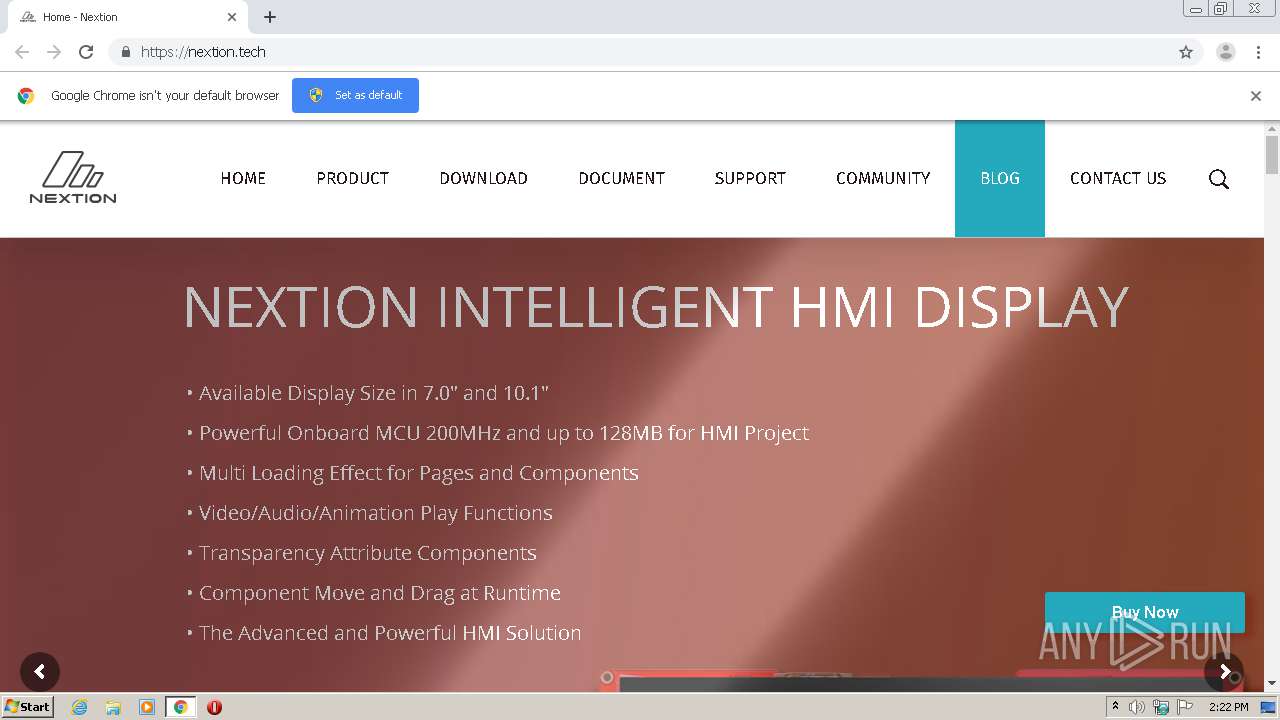Screen dimensions: 1280x720
Task: Open the CONTACT US page
Action: (1118, 178)
